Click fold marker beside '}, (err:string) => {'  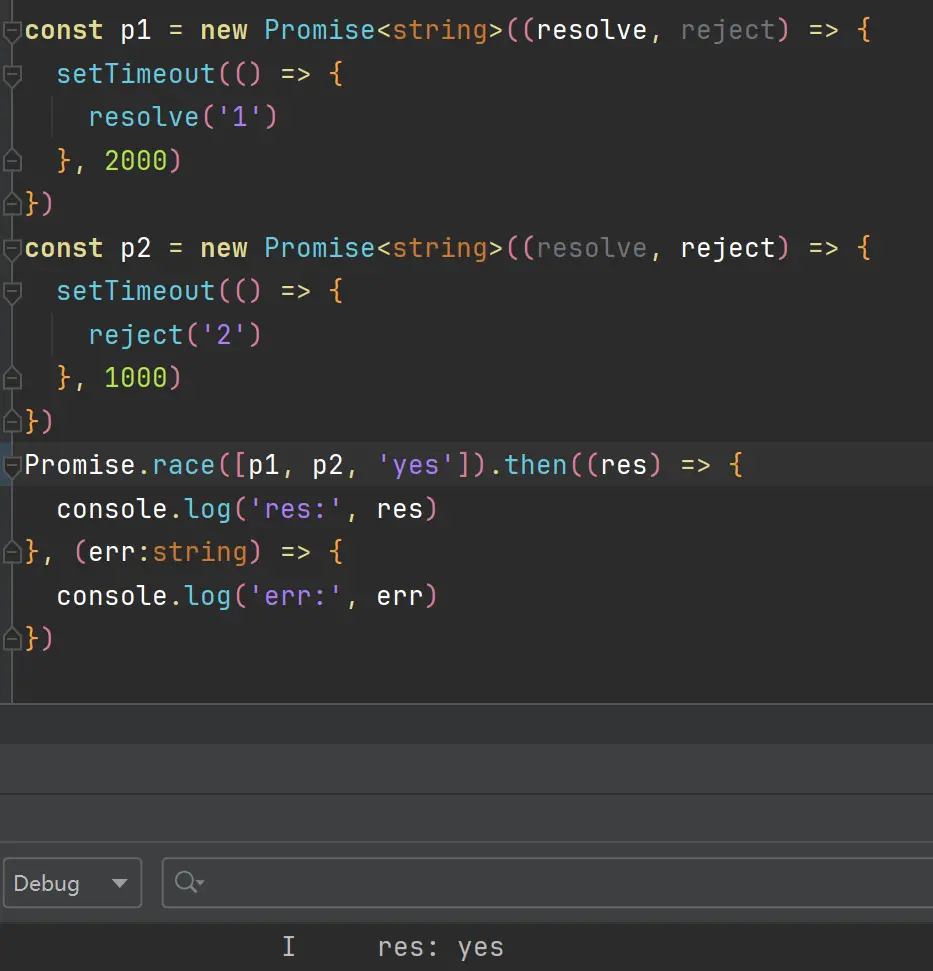click(11, 552)
